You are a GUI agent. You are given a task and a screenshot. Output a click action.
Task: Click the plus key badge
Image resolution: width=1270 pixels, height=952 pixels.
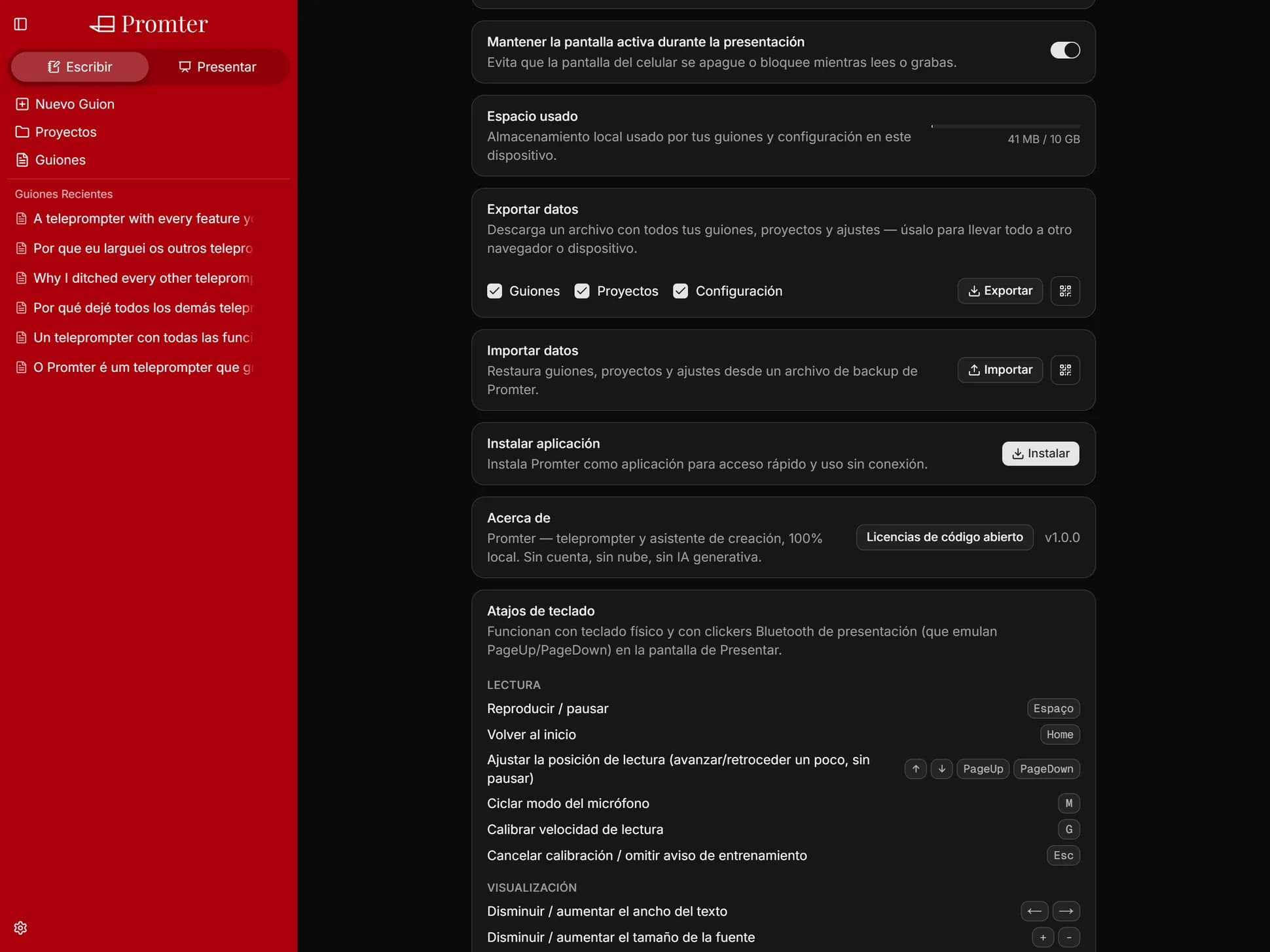[x=1043, y=938]
